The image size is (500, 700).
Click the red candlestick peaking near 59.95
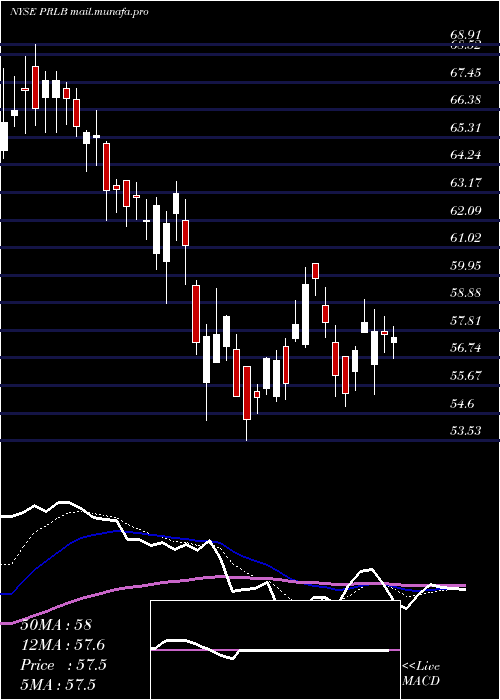coord(316,271)
